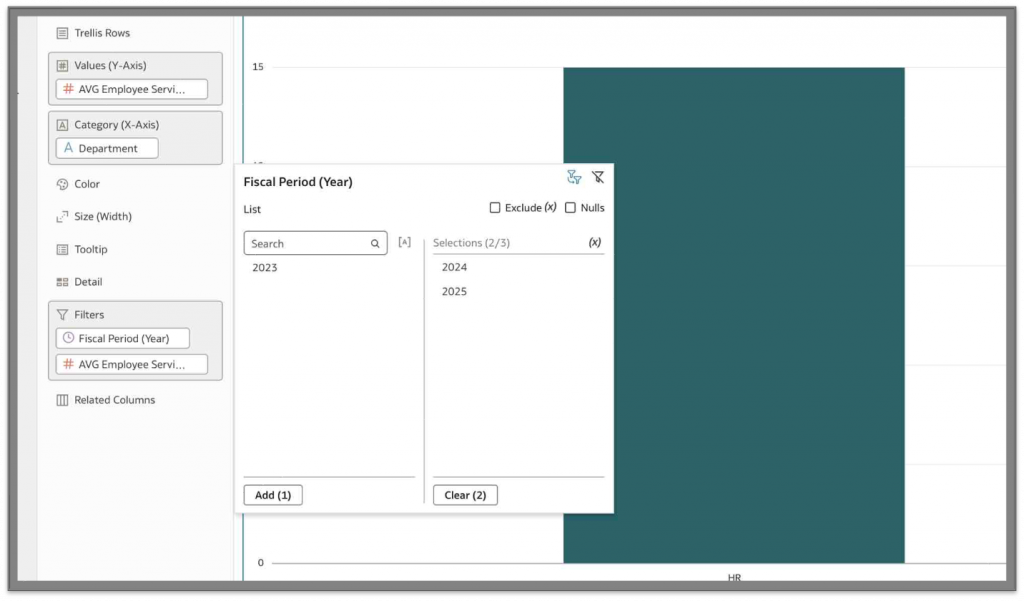The width and height of the screenshot is (1024, 601).
Task: Select the Trellis Rows icon
Action: (x=63, y=32)
